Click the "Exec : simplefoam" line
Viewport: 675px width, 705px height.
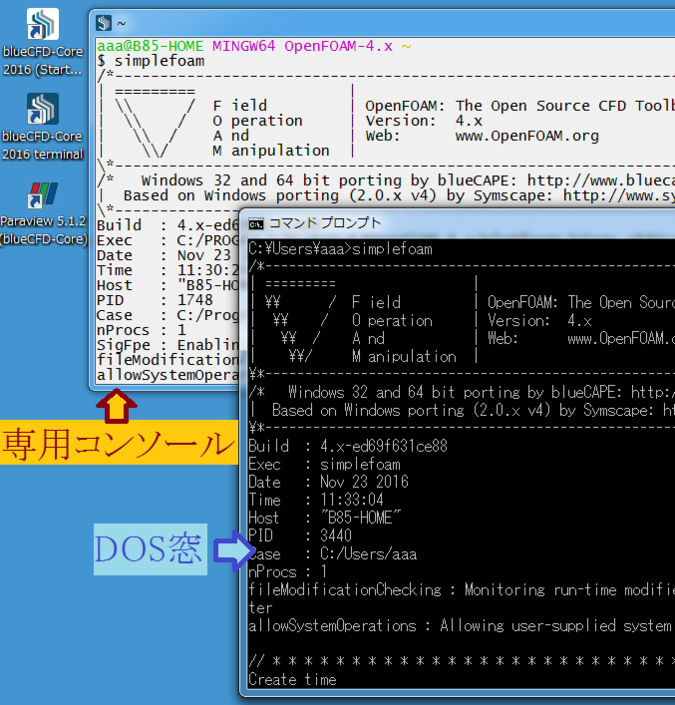324,464
